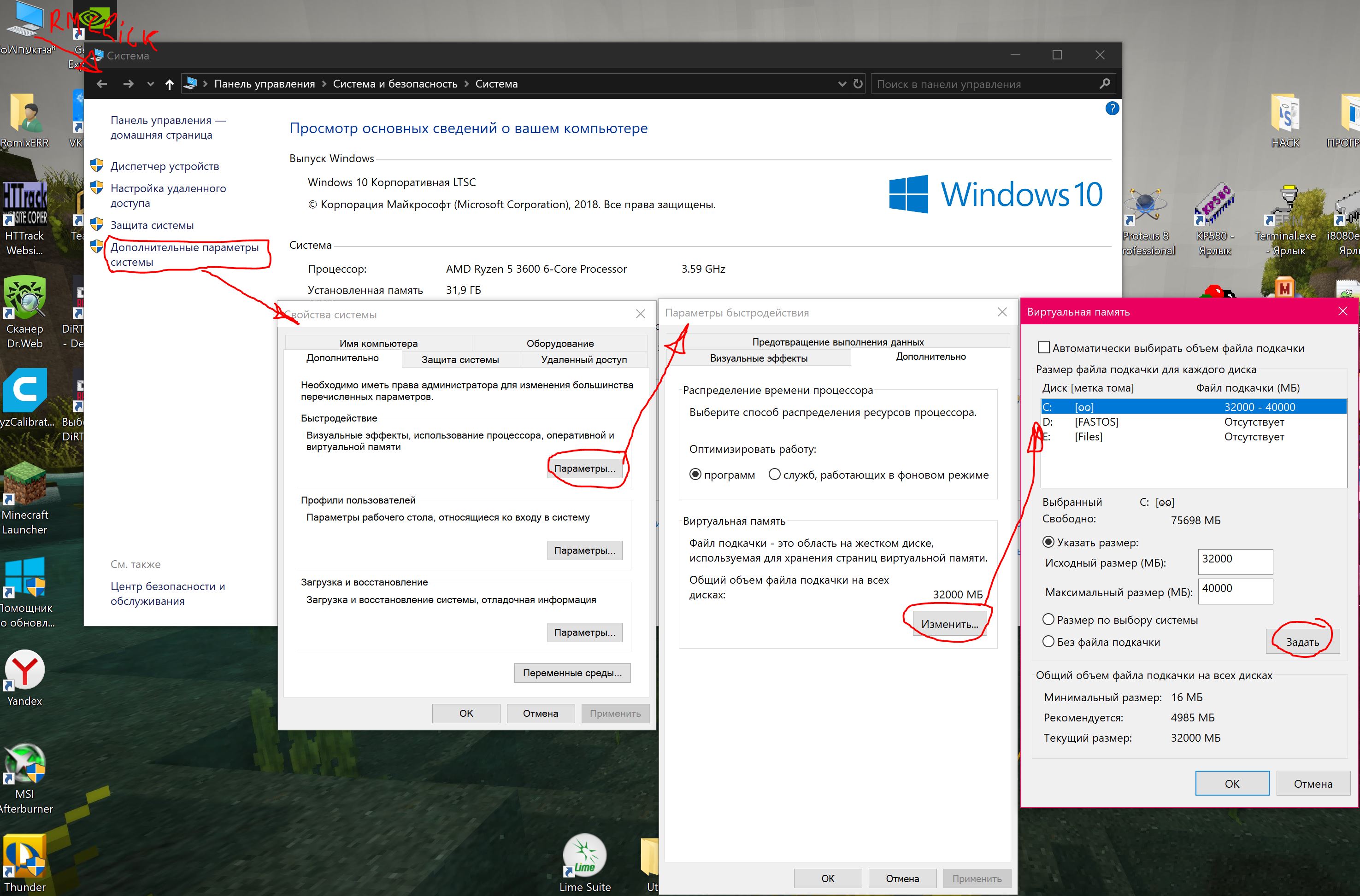The width and height of the screenshot is (1360, 896).
Task: Open the back-navigation recent pages dropdown
Action: (x=151, y=83)
